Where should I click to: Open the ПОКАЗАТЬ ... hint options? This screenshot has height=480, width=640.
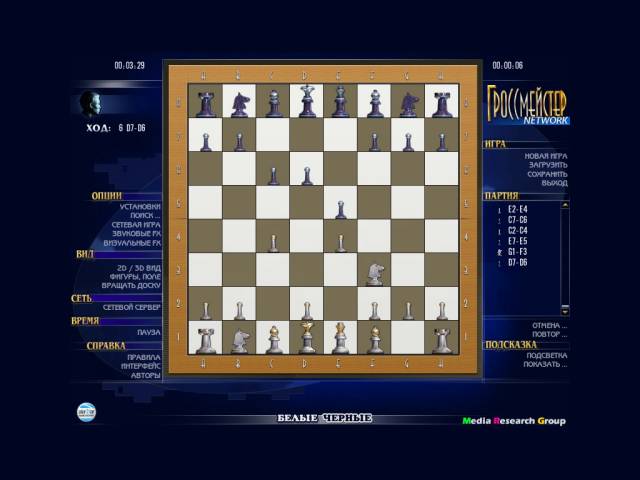(x=546, y=364)
